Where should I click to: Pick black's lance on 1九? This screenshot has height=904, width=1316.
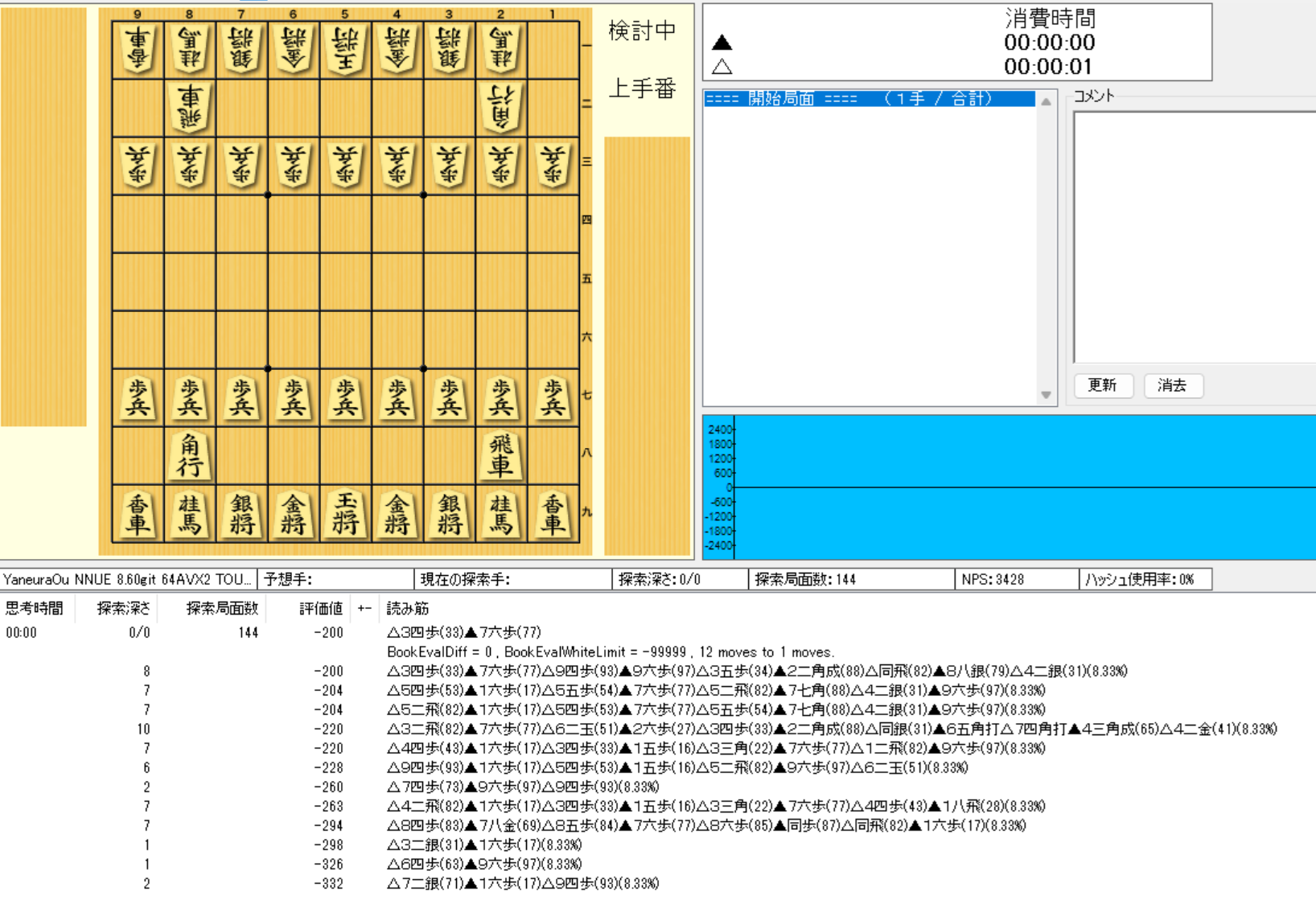pyautogui.click(x=553, y=514)
